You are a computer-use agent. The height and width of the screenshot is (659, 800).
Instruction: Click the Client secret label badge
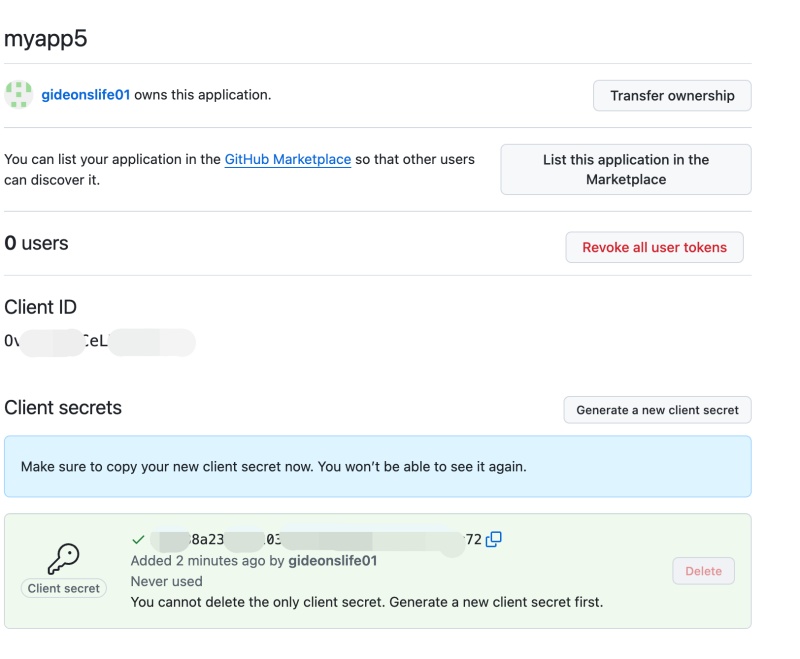click(x=64, y=588)
